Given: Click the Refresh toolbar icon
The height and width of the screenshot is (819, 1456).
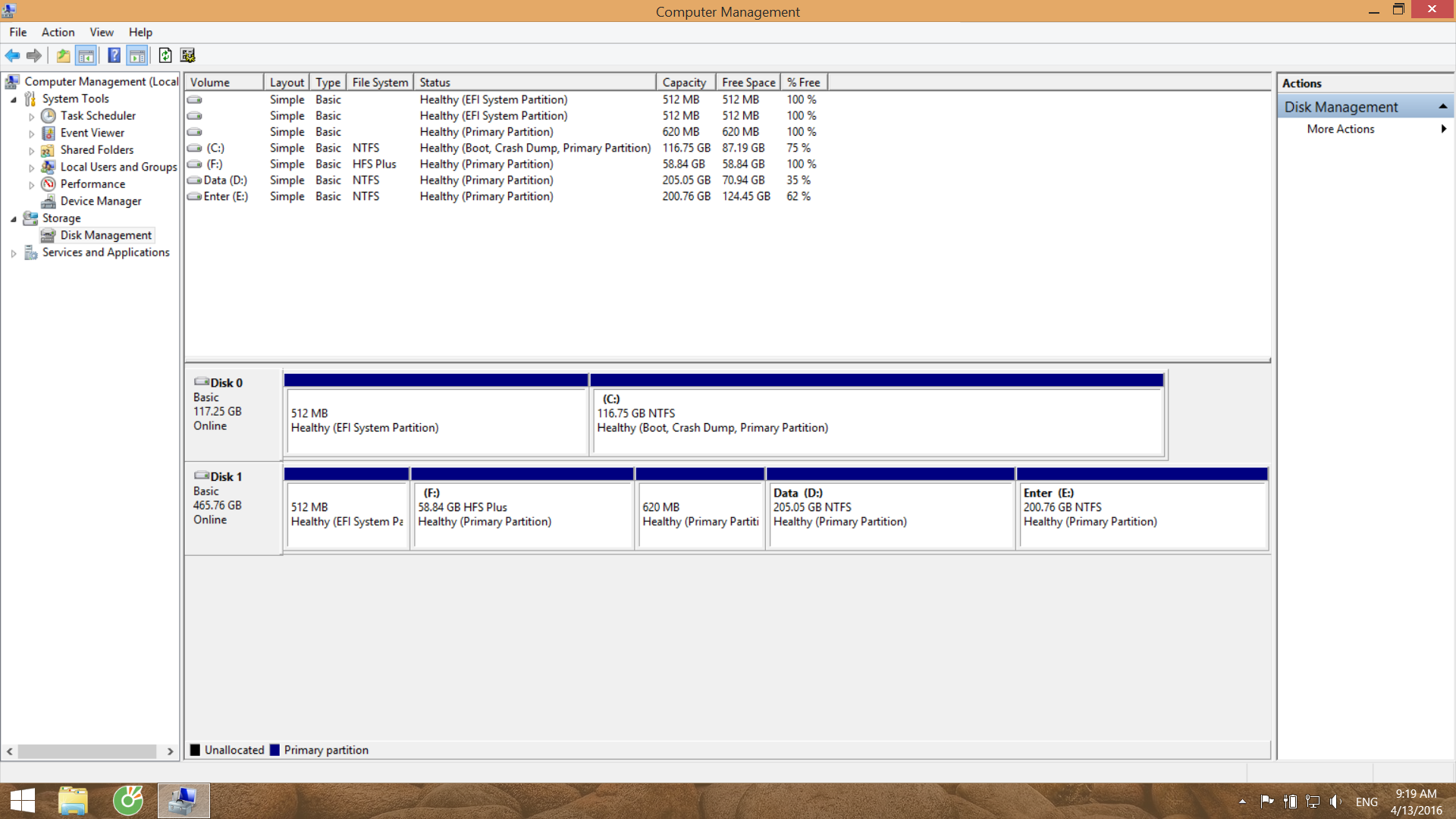Looking at the screenshot, I should point(165,55).
